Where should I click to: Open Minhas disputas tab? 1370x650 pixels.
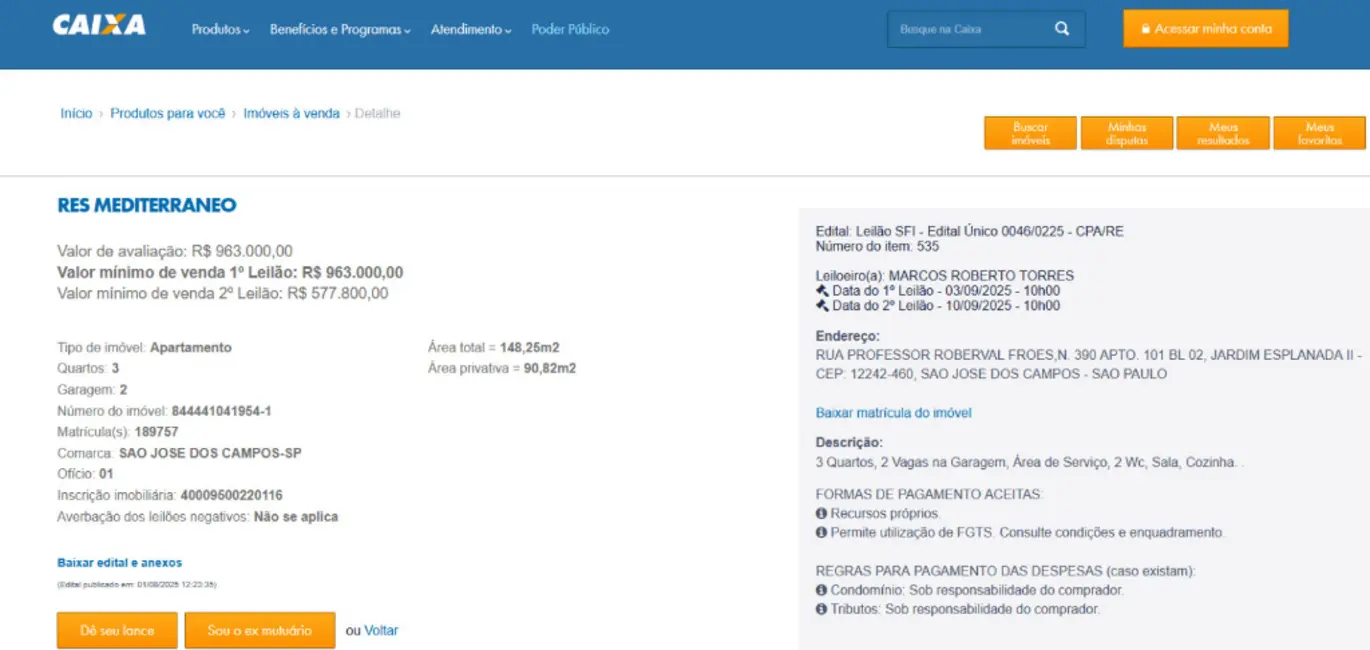coord(1127,134)
